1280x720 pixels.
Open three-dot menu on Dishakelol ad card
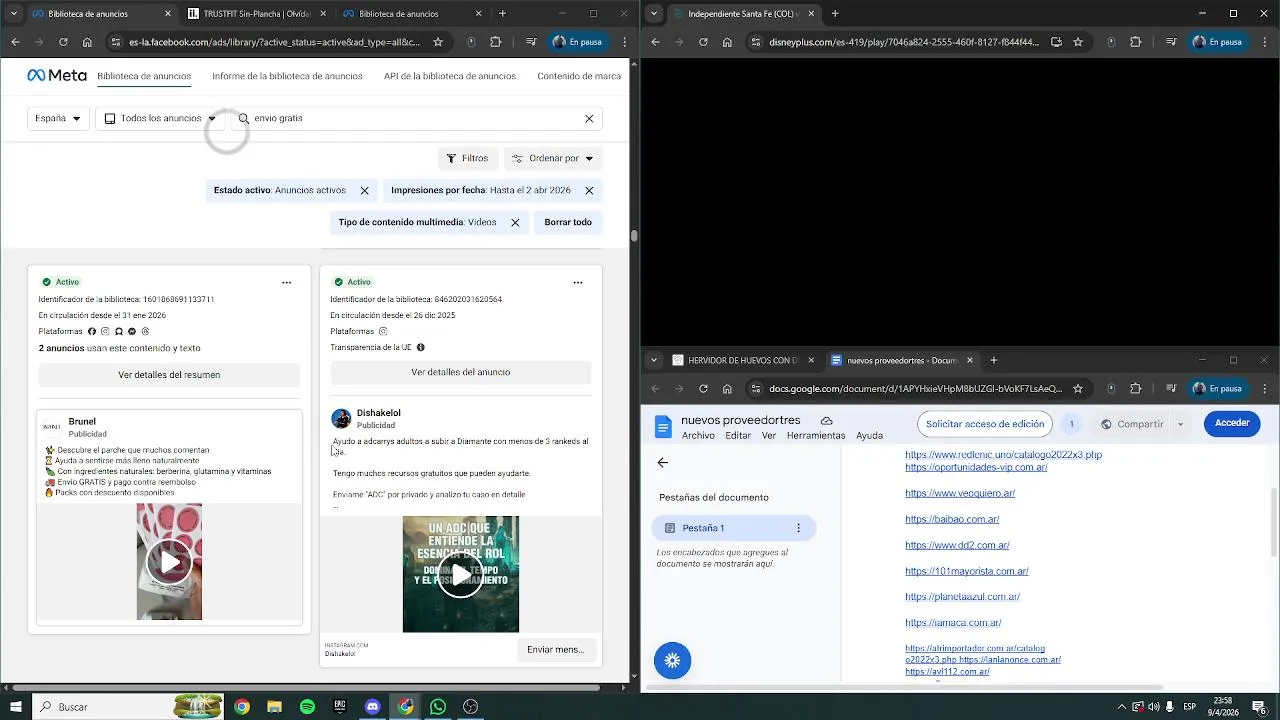[x=577, y=283]
